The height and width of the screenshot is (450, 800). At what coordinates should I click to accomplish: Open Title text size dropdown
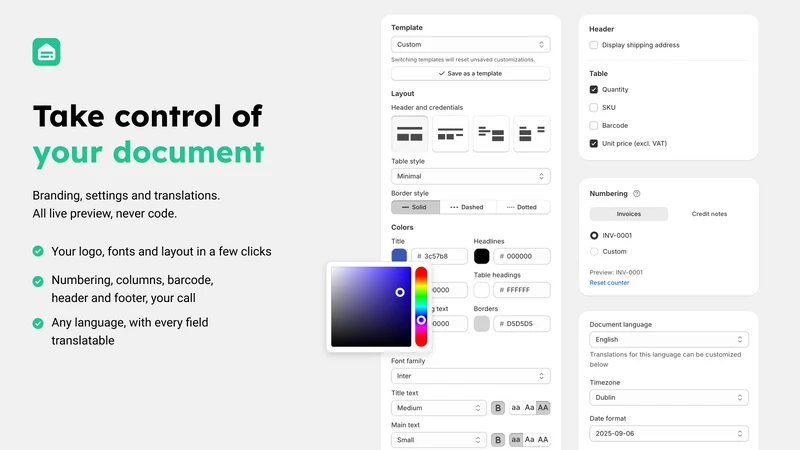[439, 408]
